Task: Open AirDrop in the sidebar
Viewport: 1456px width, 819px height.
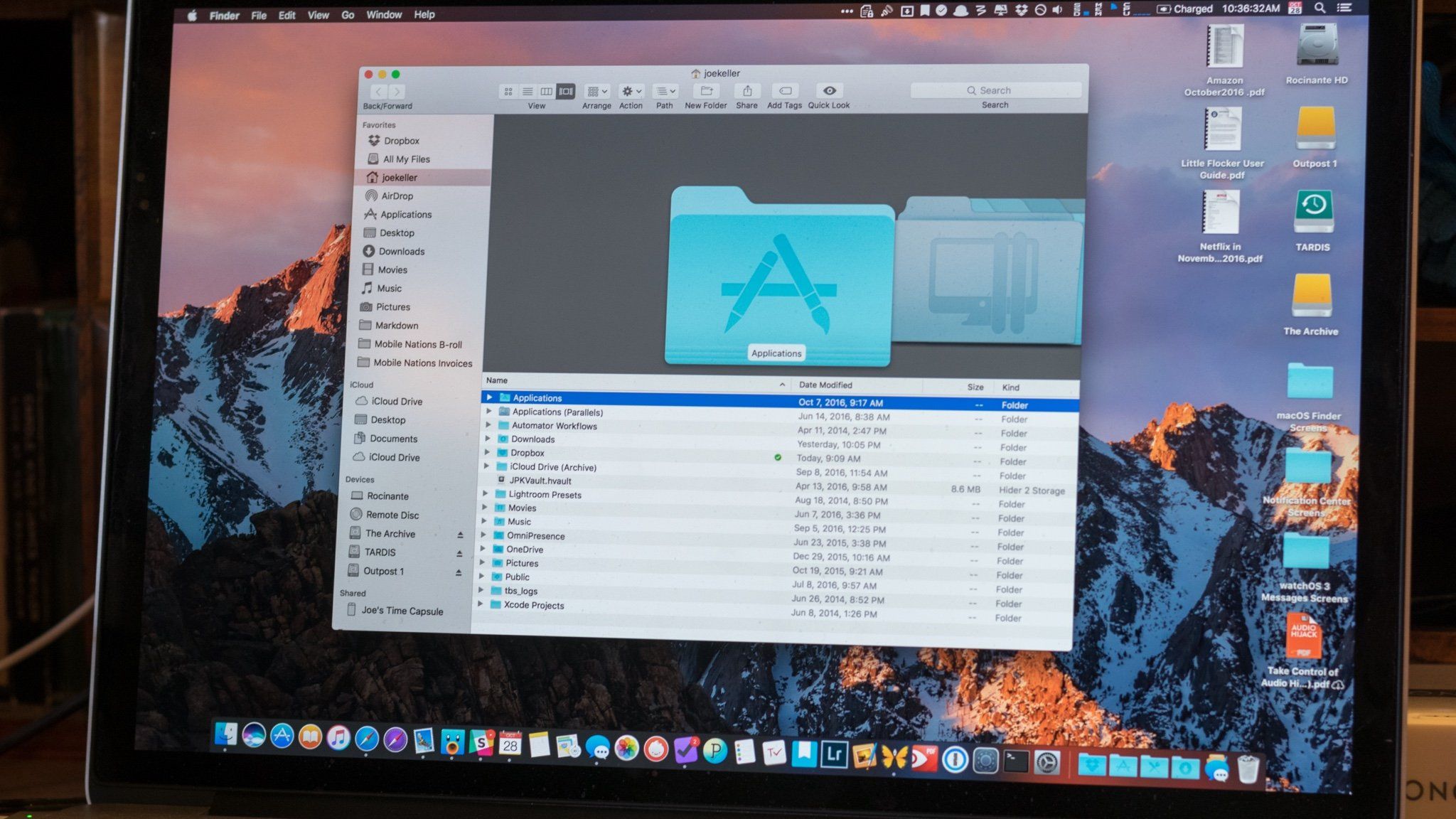Action: click(x=396, y=196)
